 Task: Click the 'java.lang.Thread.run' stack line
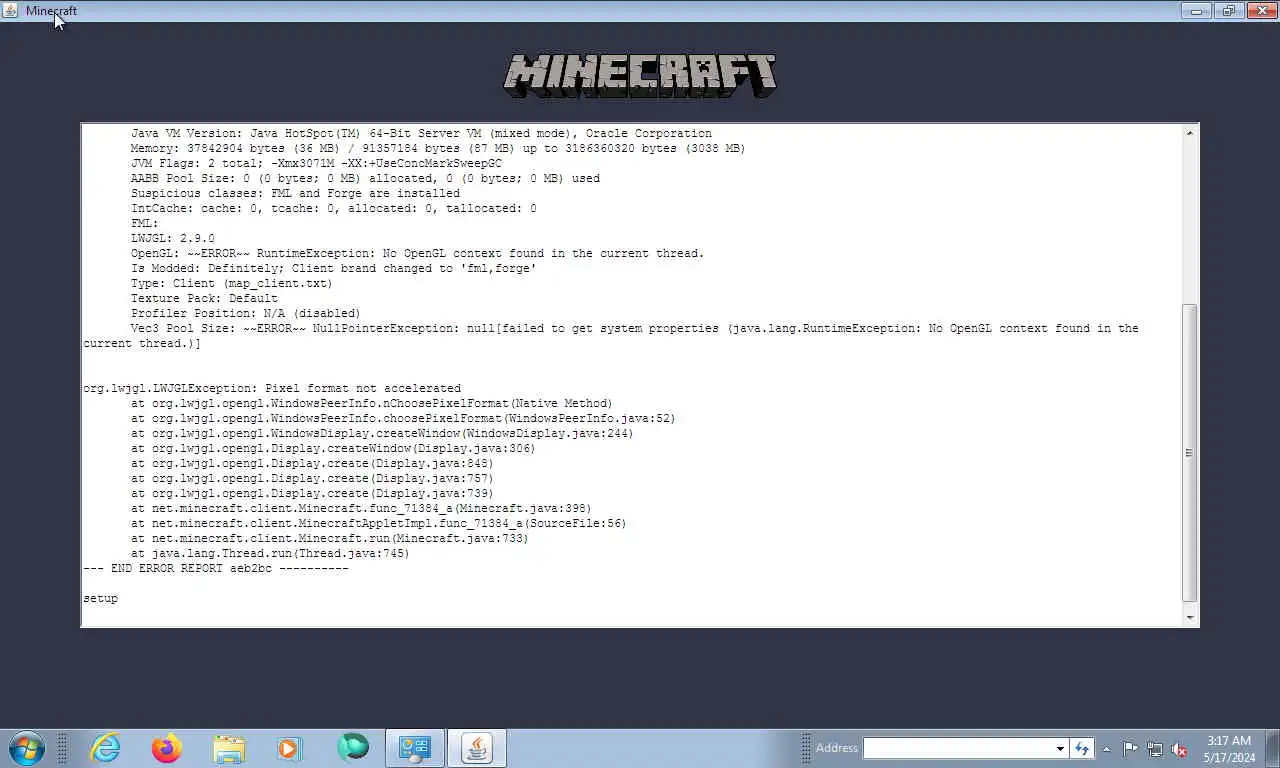270,553
